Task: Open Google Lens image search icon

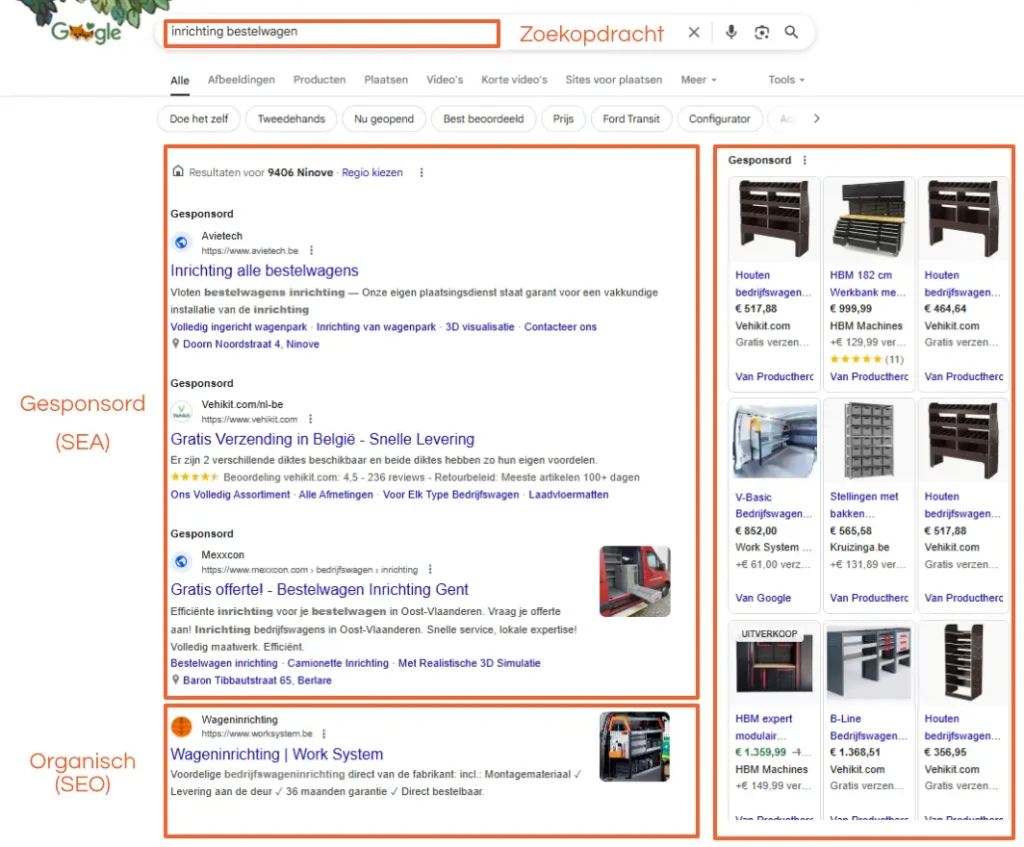Action: (x=762, y=33)
